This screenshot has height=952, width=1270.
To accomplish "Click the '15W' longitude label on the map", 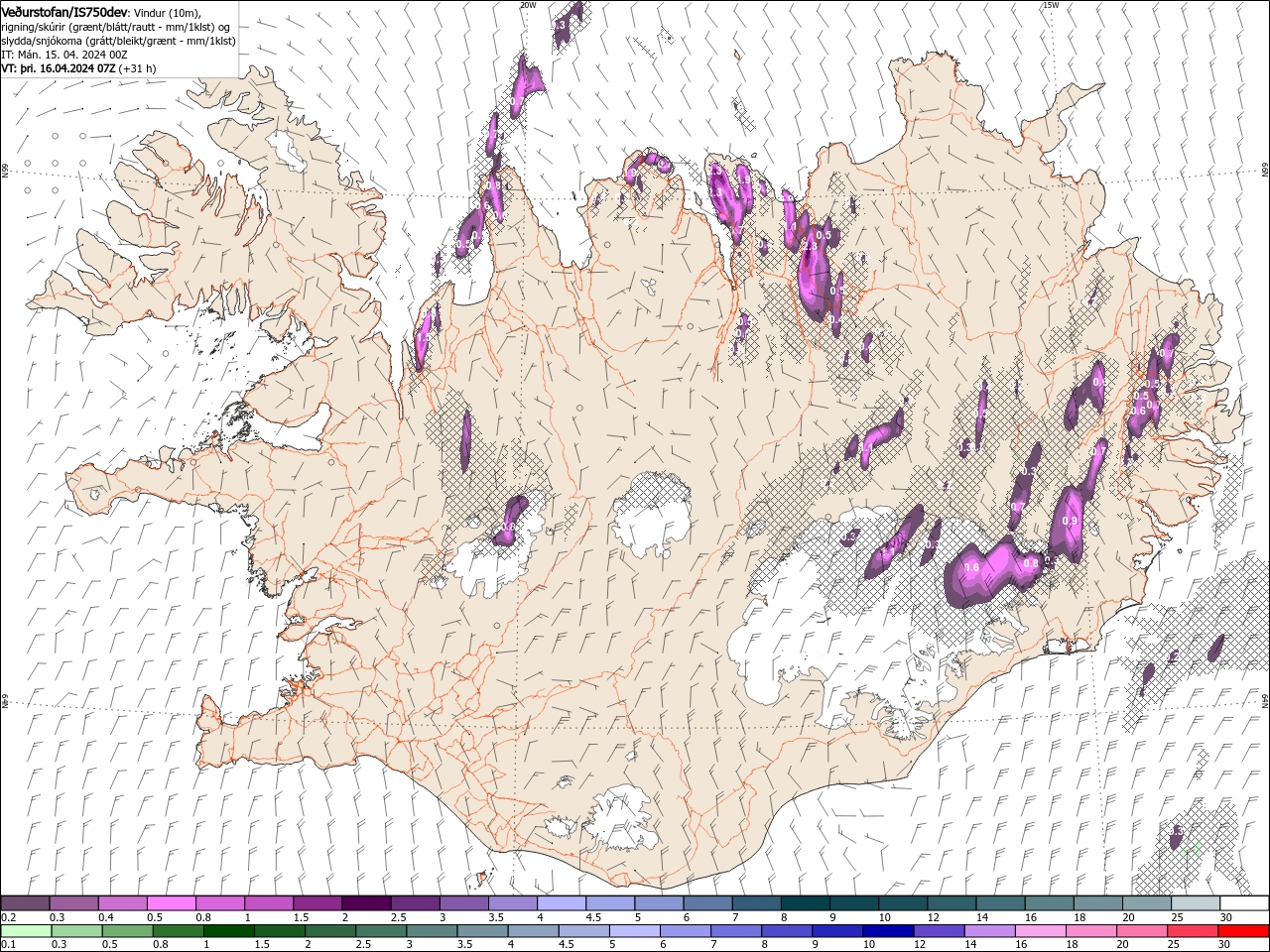I will tap(1051, 5).
